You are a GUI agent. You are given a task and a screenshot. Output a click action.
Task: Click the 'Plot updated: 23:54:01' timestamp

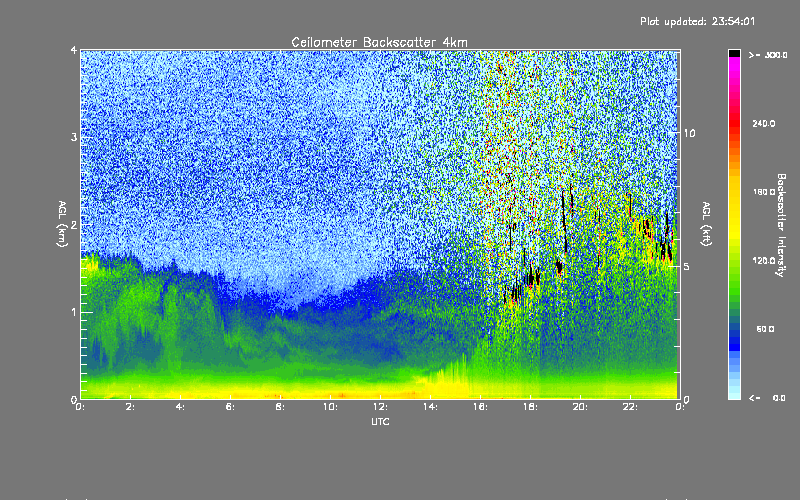click(x=697, y=21)
